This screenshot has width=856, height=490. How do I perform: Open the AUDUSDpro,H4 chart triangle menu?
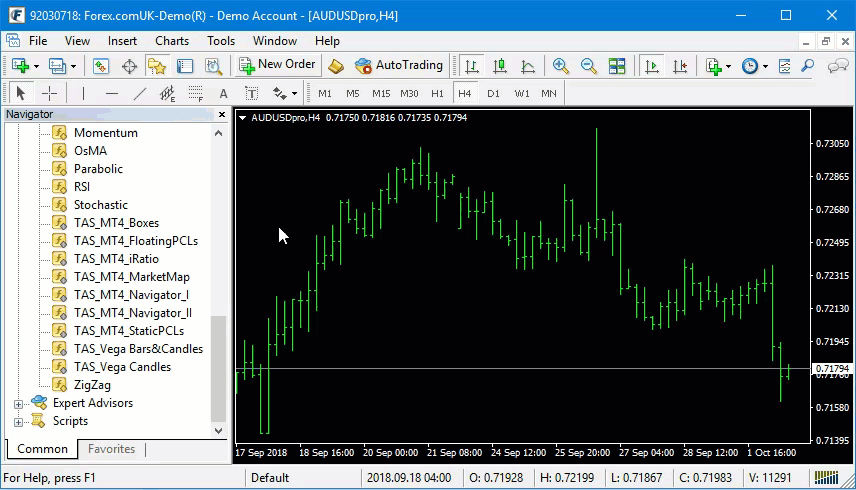[242, 118]
